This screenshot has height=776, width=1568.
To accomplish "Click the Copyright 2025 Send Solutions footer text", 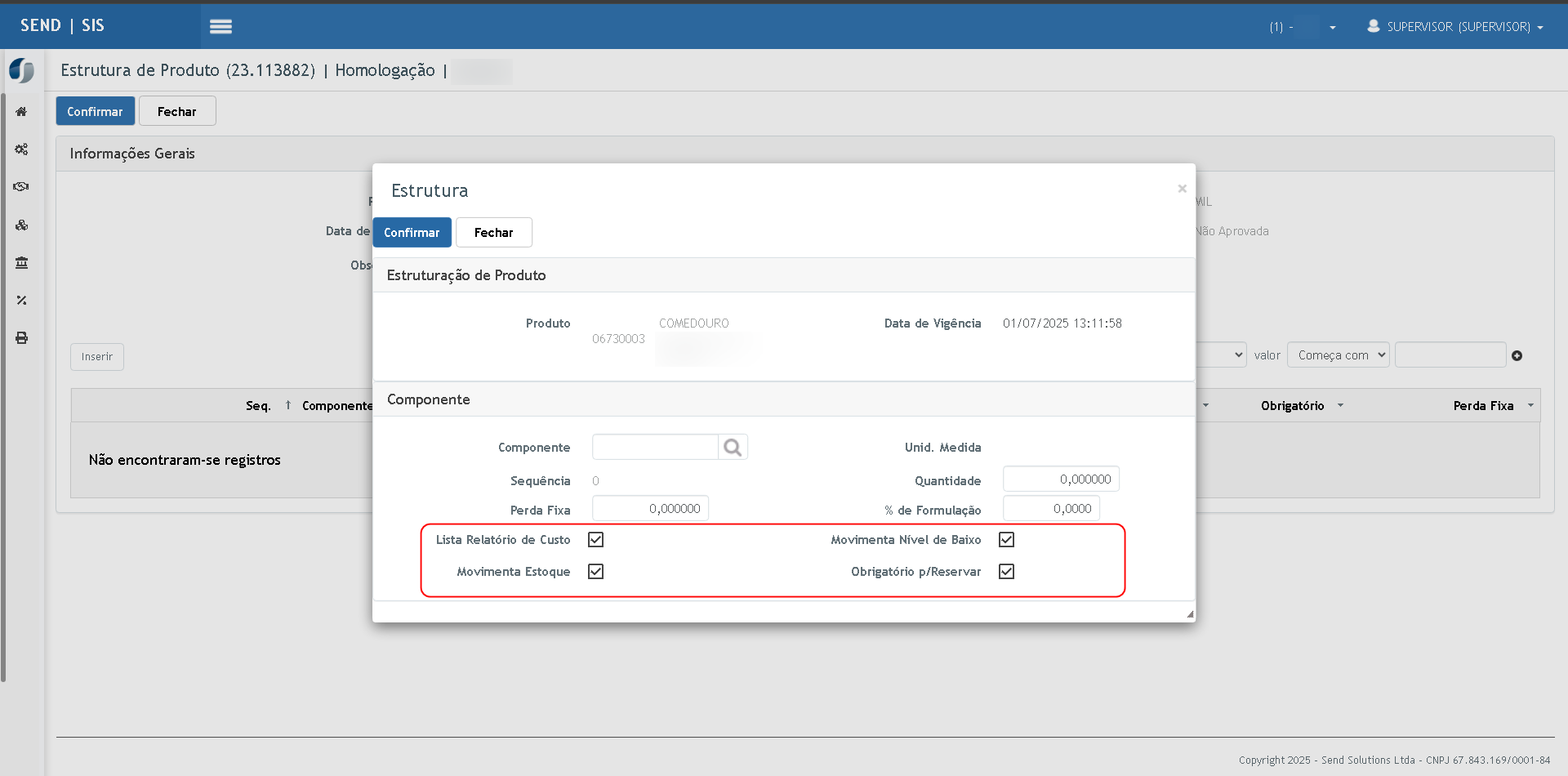I will (1394, 760).
